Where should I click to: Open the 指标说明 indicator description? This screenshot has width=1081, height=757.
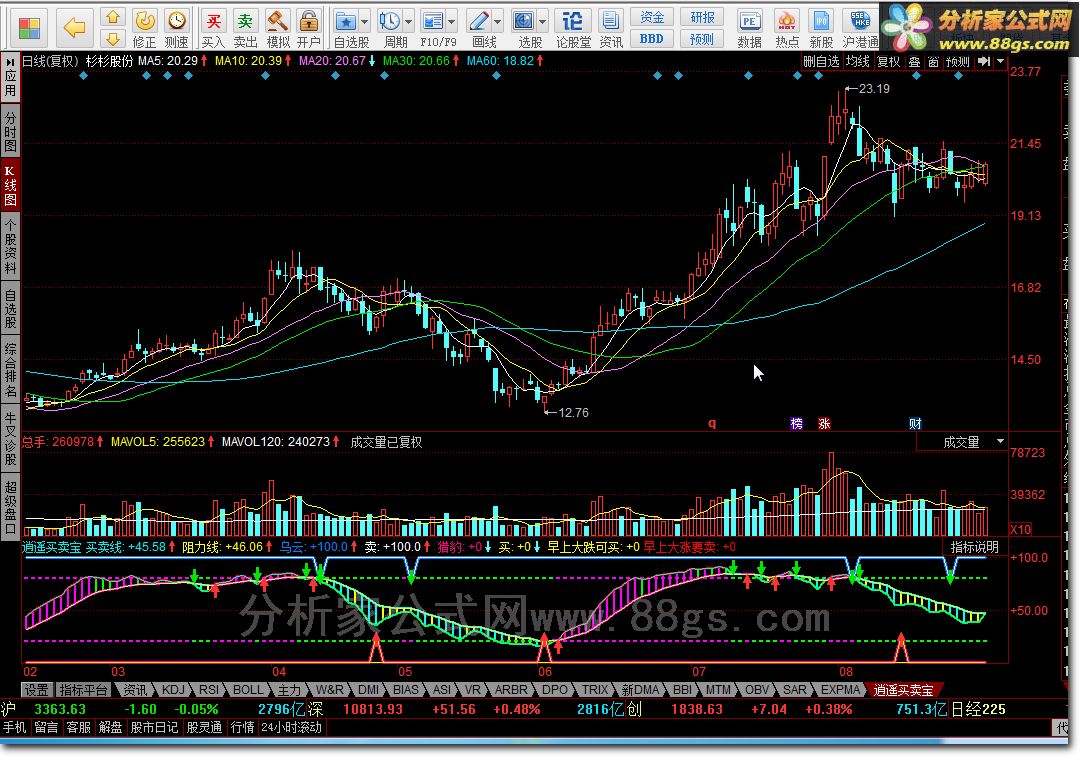(x=975, y=547)
